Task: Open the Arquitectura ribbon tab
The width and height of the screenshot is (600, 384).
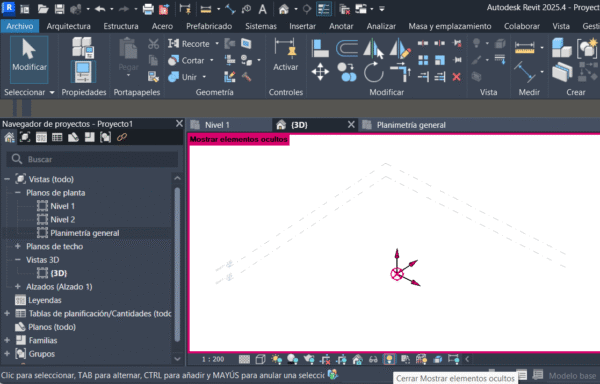Action: pos(68,26)
